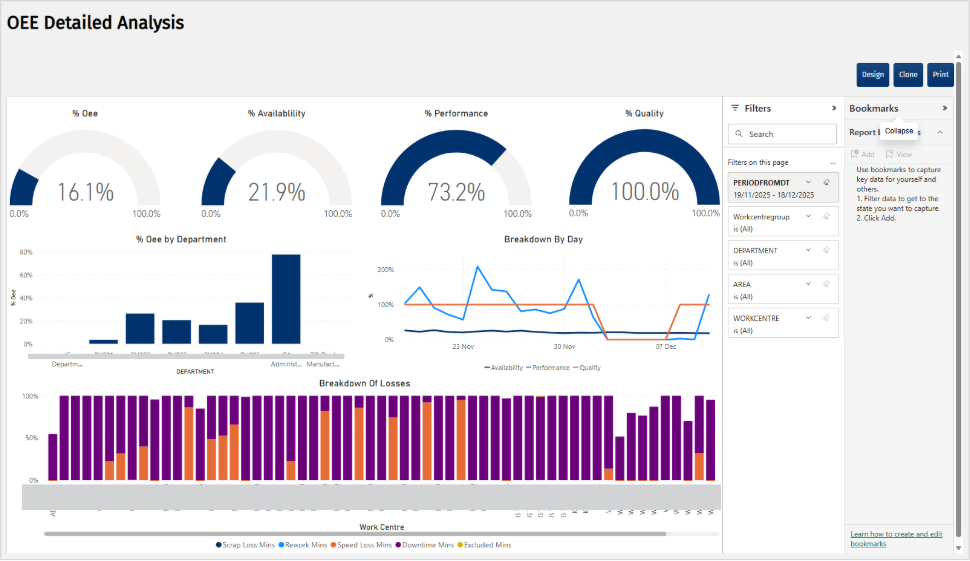Open Design mode for the report
This screenshot has width=970, height=561.
873,74
